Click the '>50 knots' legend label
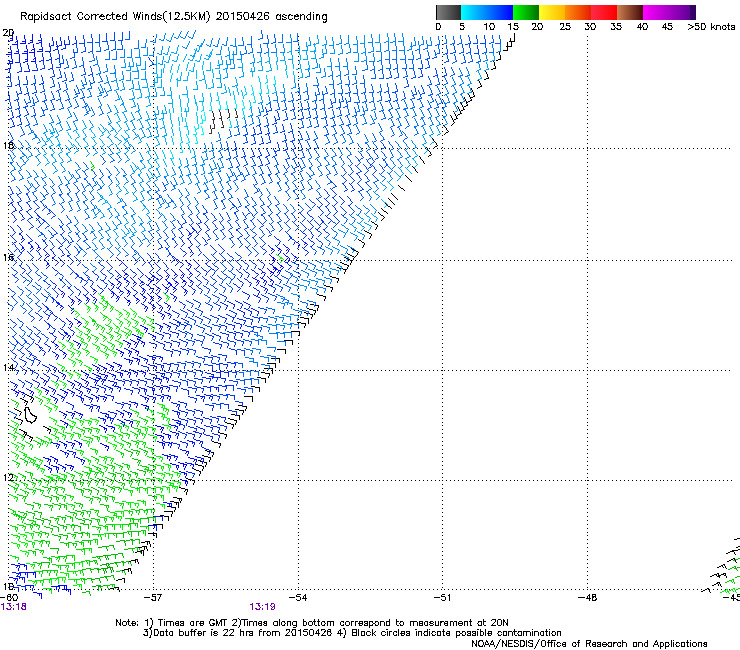 [x=711, y=27]
